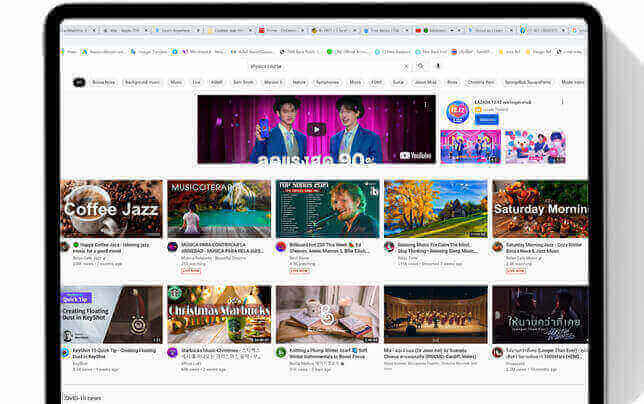The image size is (644, 404).
Task: Click the YouTube logo on banner ad
Action: [x=415, y=155]
